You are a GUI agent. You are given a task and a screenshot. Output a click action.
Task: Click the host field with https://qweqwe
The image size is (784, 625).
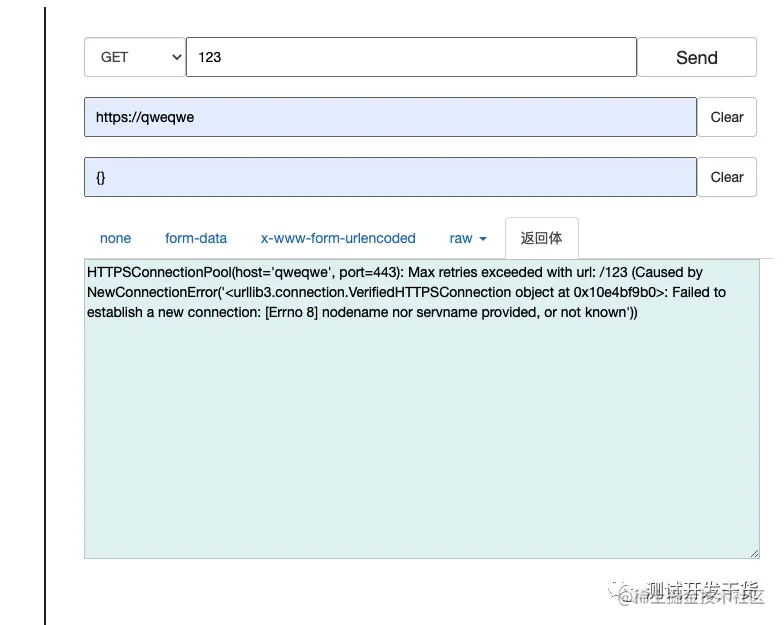coord(390,117)
